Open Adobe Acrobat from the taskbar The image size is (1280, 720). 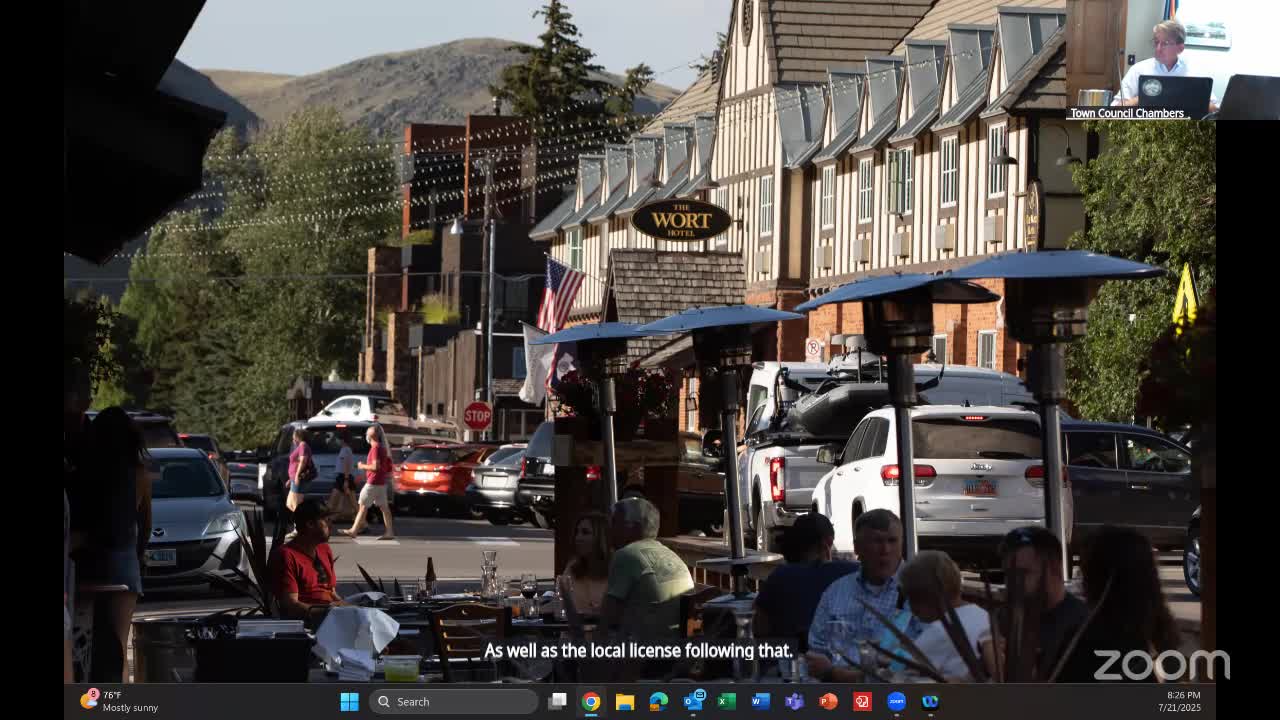[862, 701]
